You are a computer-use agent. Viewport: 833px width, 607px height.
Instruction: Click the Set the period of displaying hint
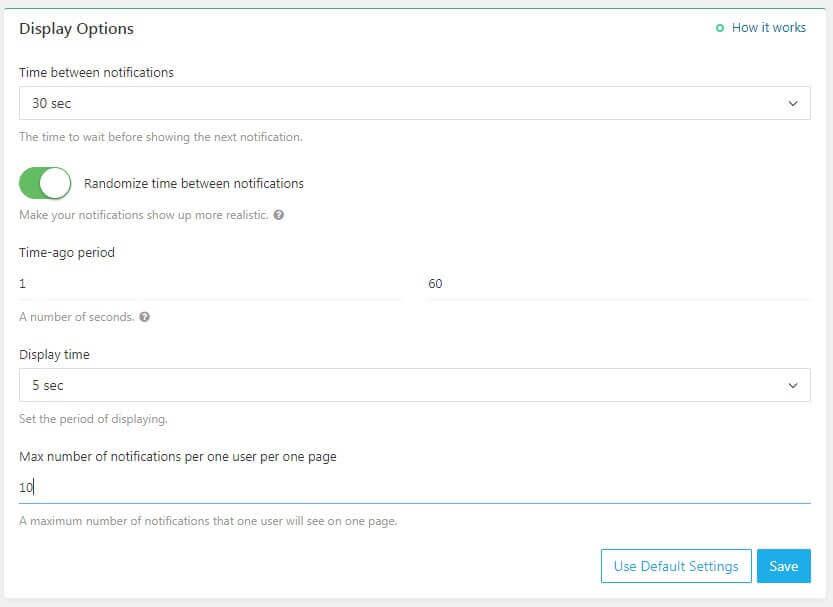pyautogui.click(x=93, y=419)
